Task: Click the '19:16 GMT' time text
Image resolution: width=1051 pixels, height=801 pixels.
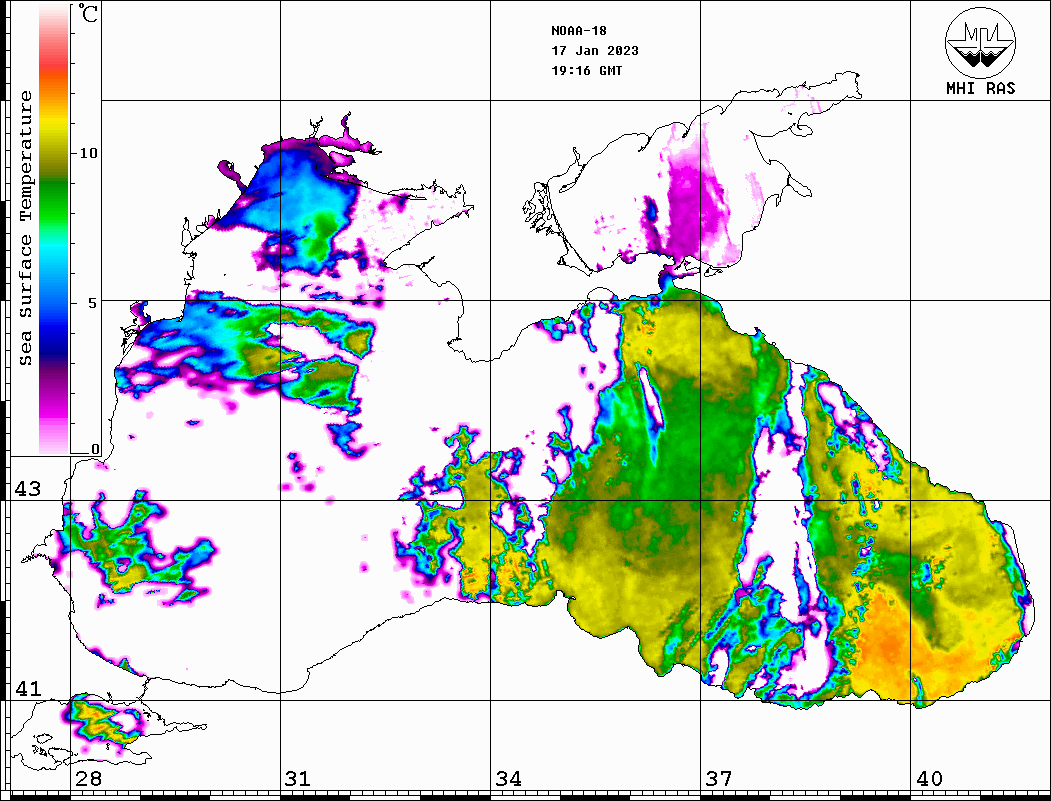Action: click(x=586, y=70)
